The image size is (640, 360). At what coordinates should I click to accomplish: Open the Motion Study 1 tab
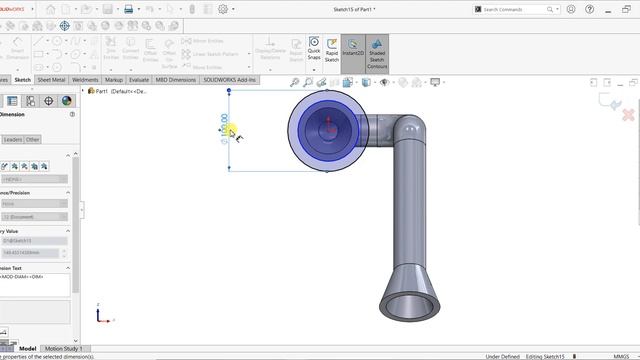pyautogui.click(x=64, y=349)
